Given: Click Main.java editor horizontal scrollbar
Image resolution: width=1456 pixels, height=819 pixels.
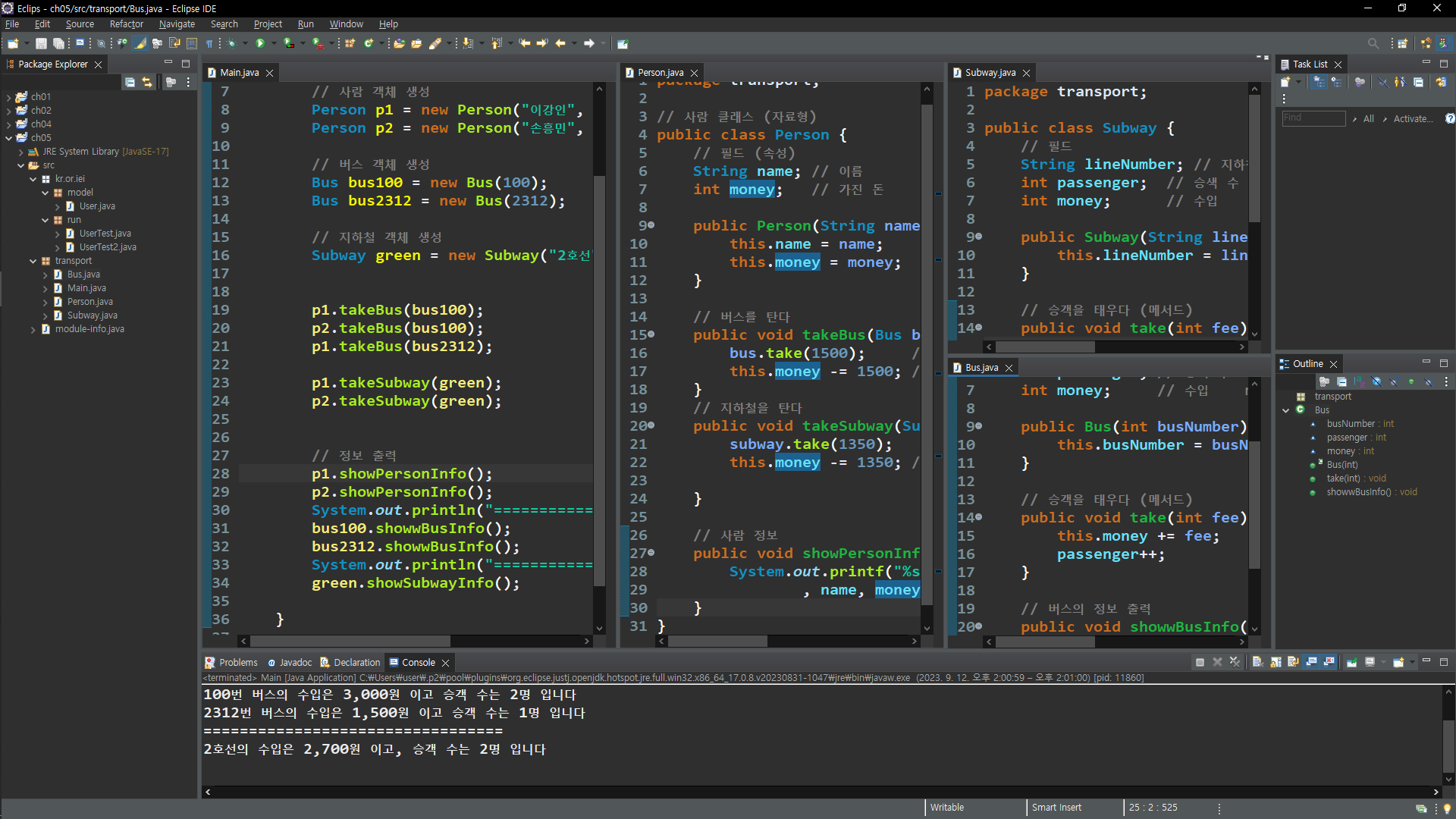Looking at the screenshot, I should 349,642.
